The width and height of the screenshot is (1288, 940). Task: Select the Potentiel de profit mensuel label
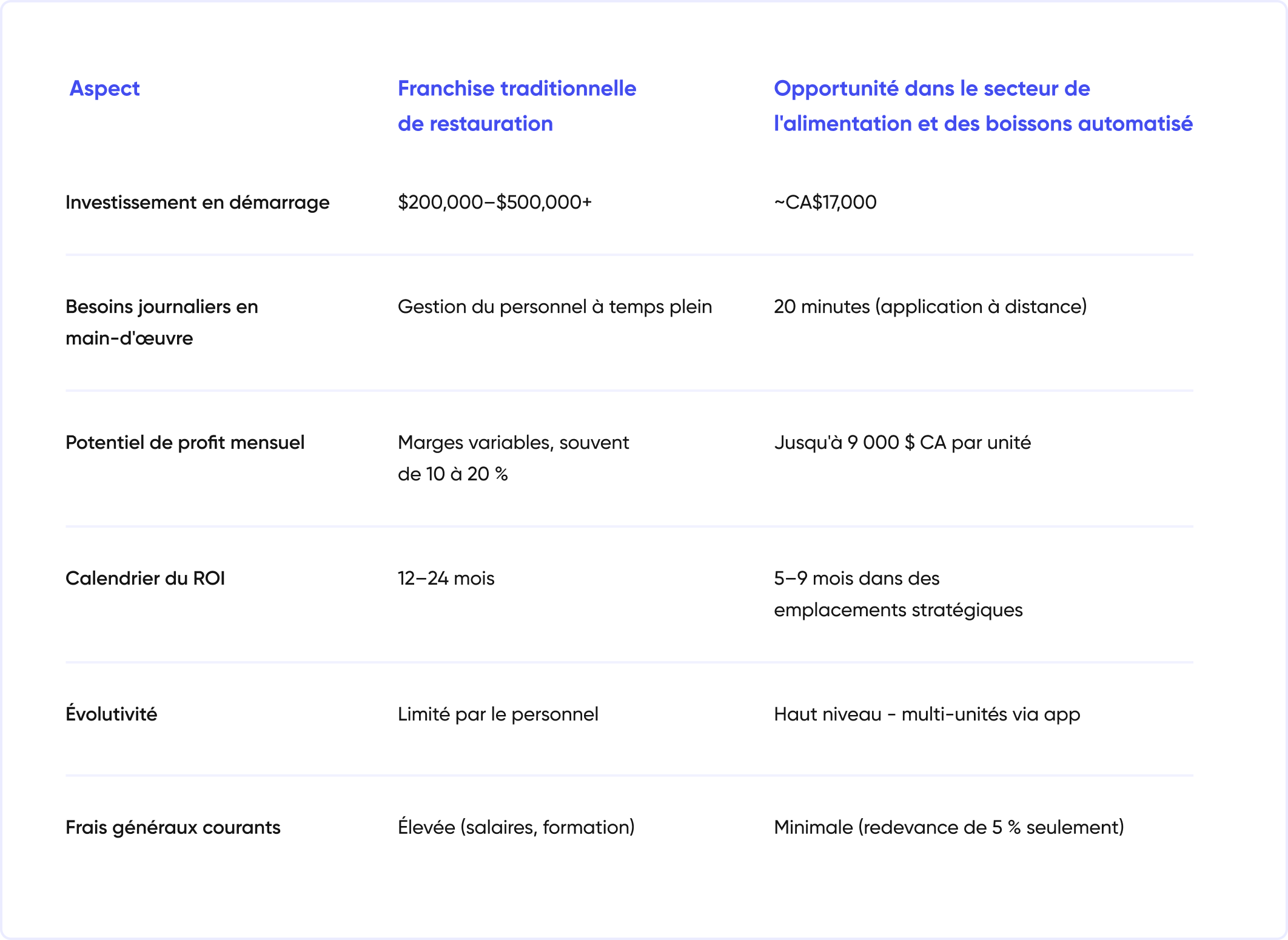coord(185,443)
